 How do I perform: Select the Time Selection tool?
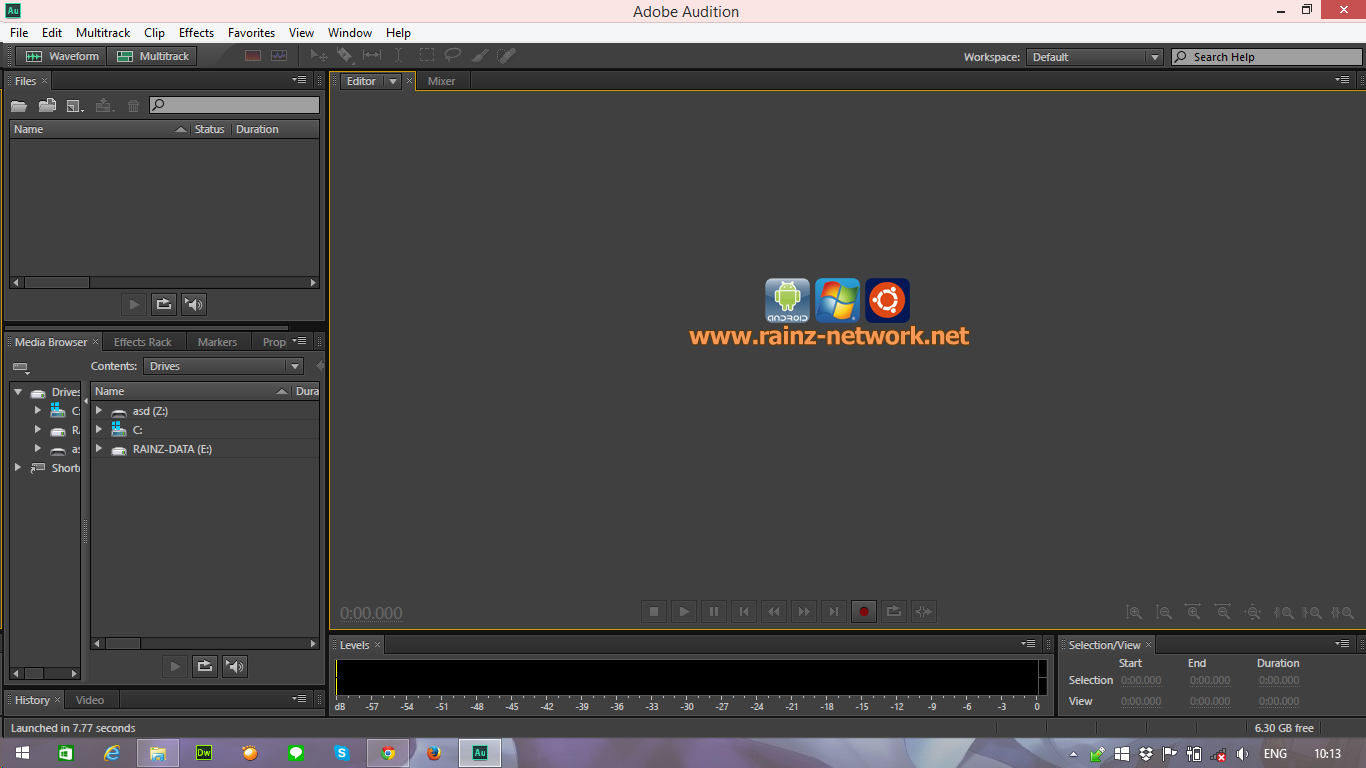(398, 56)
